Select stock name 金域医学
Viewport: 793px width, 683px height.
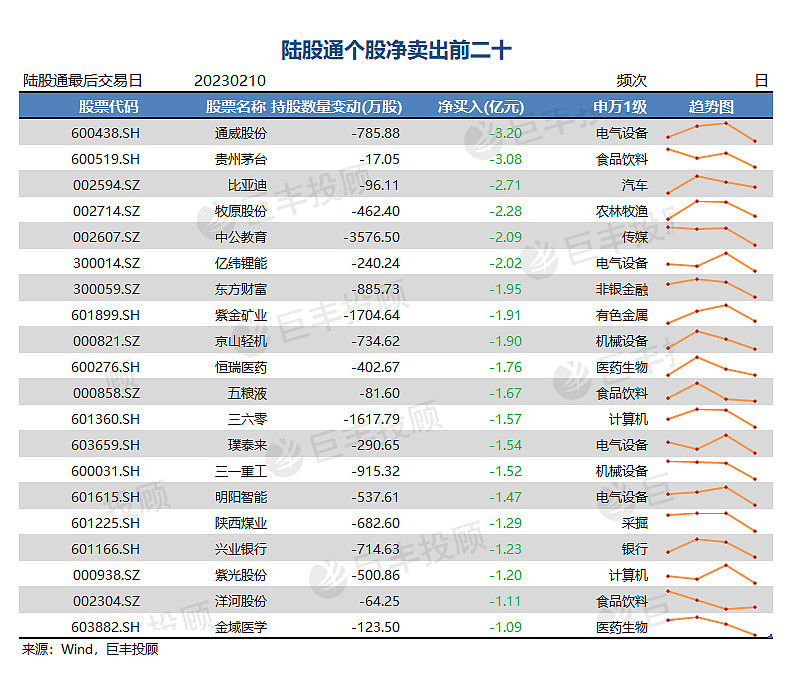[241, 627]
